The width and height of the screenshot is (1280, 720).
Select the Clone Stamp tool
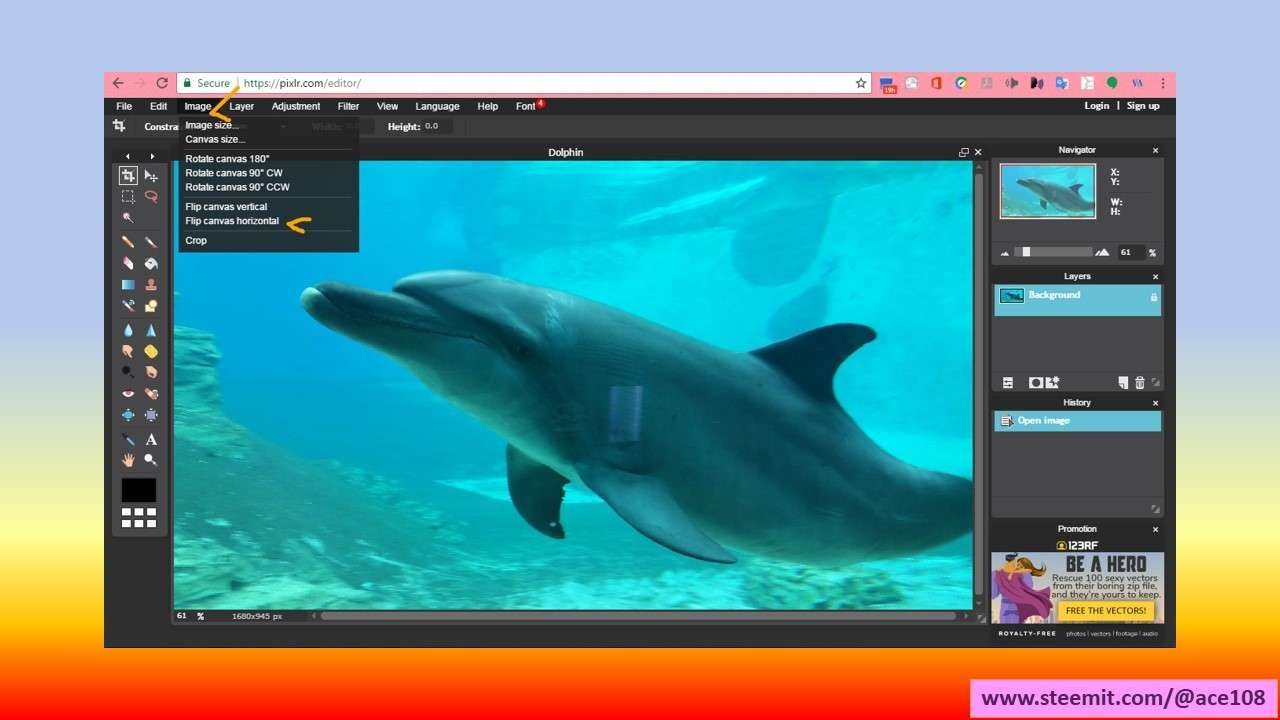click(151, 284)
